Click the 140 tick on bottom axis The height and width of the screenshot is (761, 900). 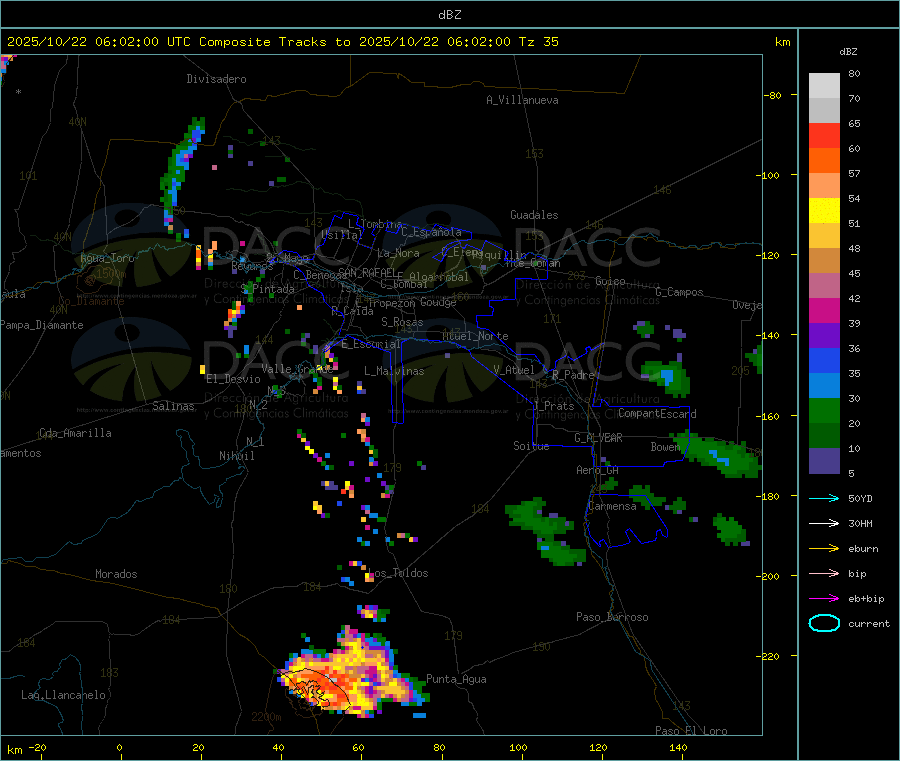click(678, 747)
